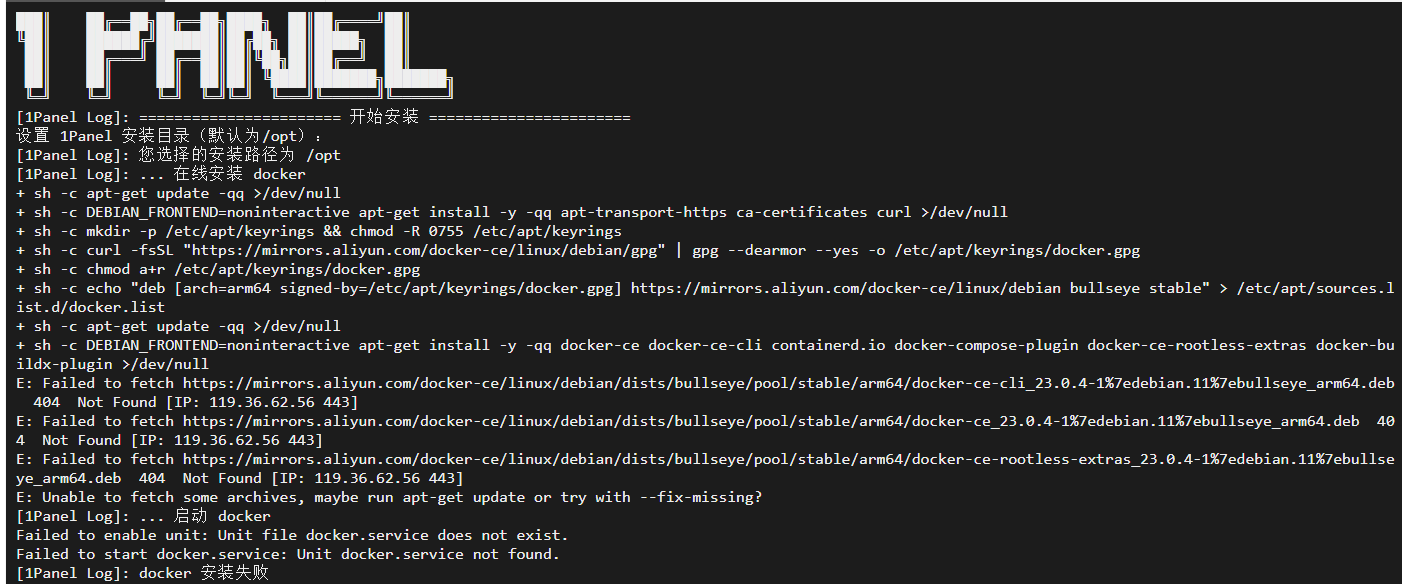Click the 启动 docker log line

pos(145,516)
